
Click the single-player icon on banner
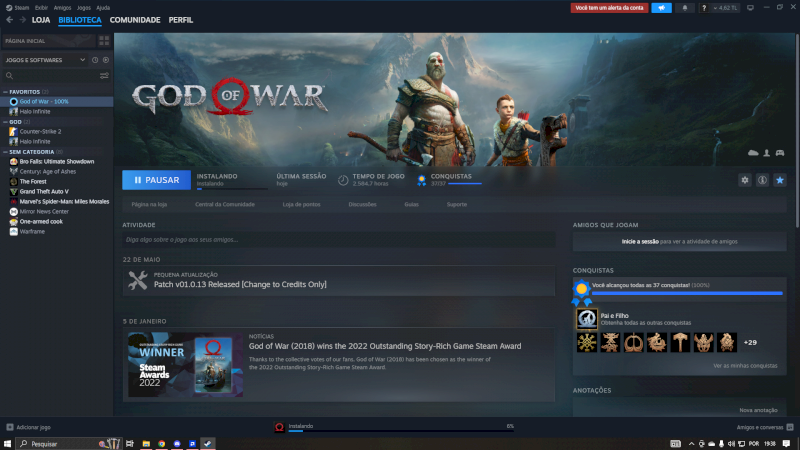click(x=766, y=153)
